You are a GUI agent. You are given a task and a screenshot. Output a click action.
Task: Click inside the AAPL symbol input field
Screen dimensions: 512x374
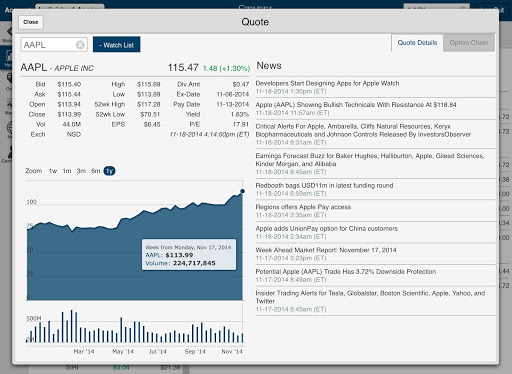[x=48, y=45]
